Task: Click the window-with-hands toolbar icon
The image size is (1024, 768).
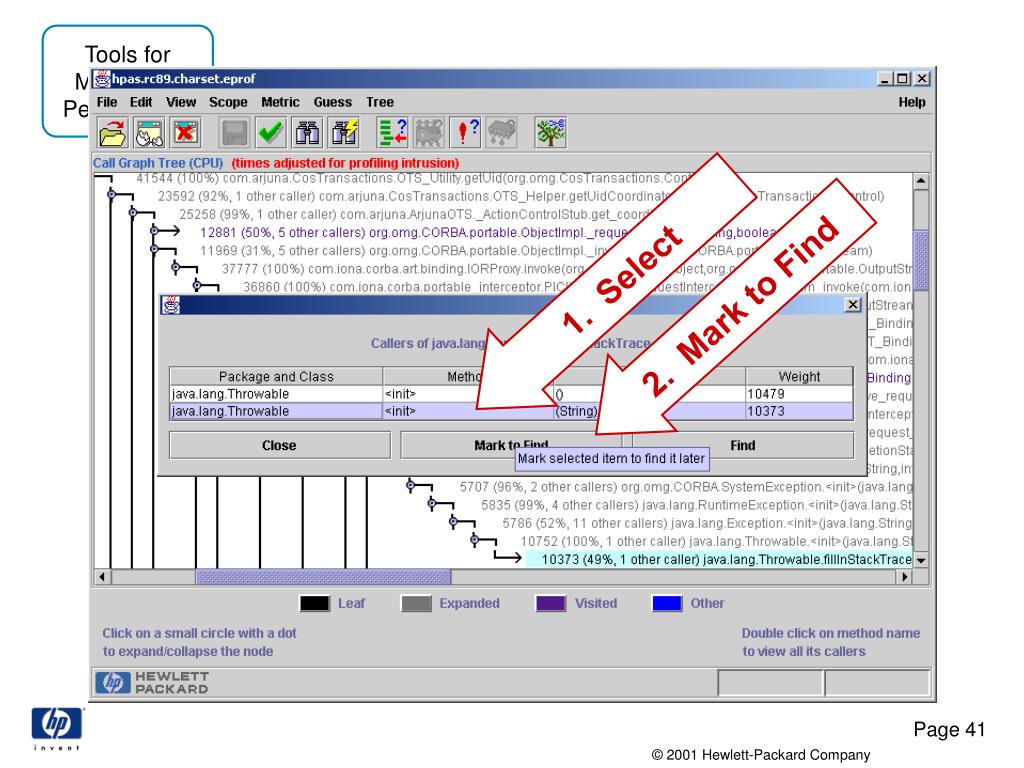Action: click(150, 133)
